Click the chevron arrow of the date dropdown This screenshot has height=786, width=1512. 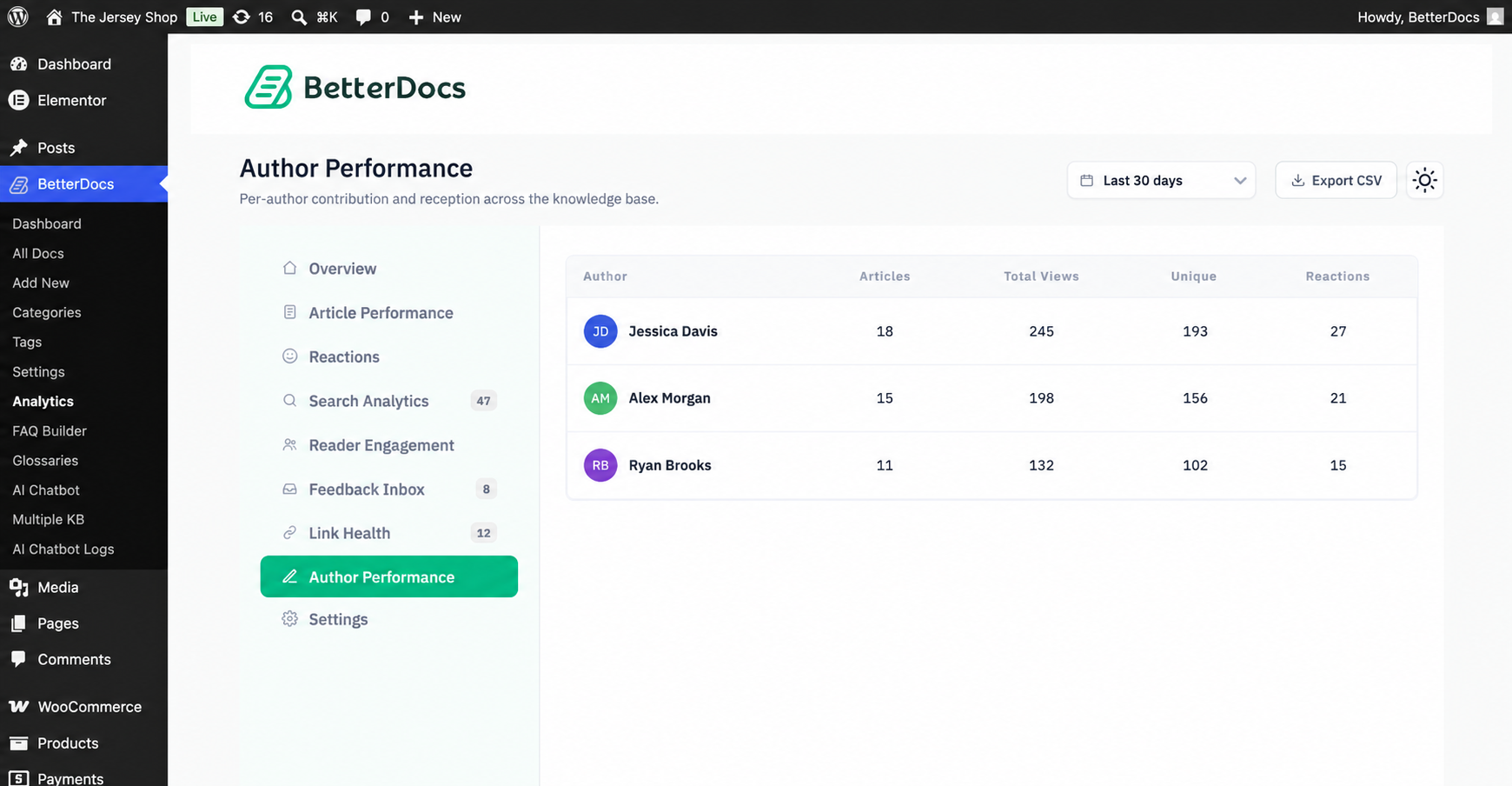[x=1240, y=180]
